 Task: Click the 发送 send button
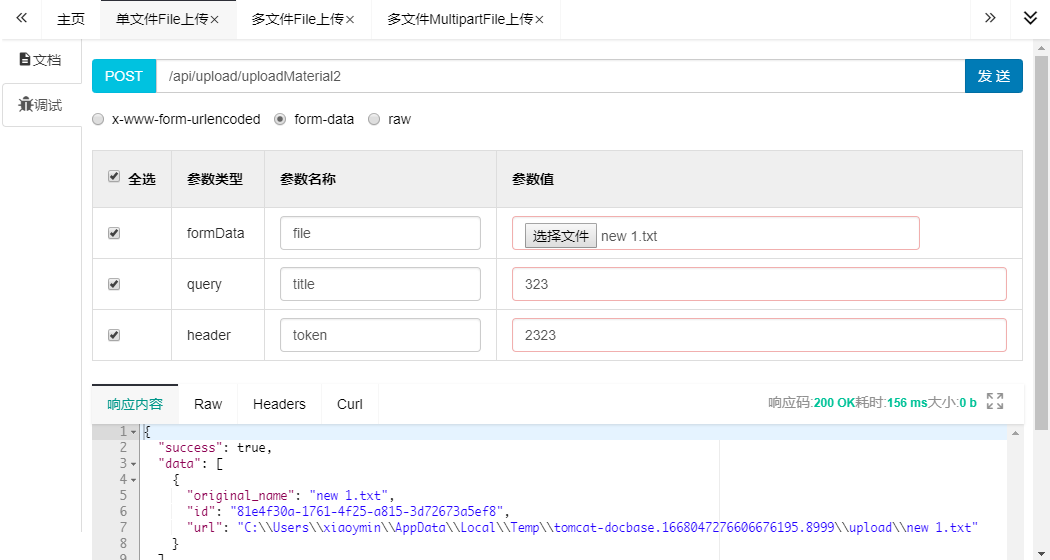pyautogui.click(x=993, y=76)
